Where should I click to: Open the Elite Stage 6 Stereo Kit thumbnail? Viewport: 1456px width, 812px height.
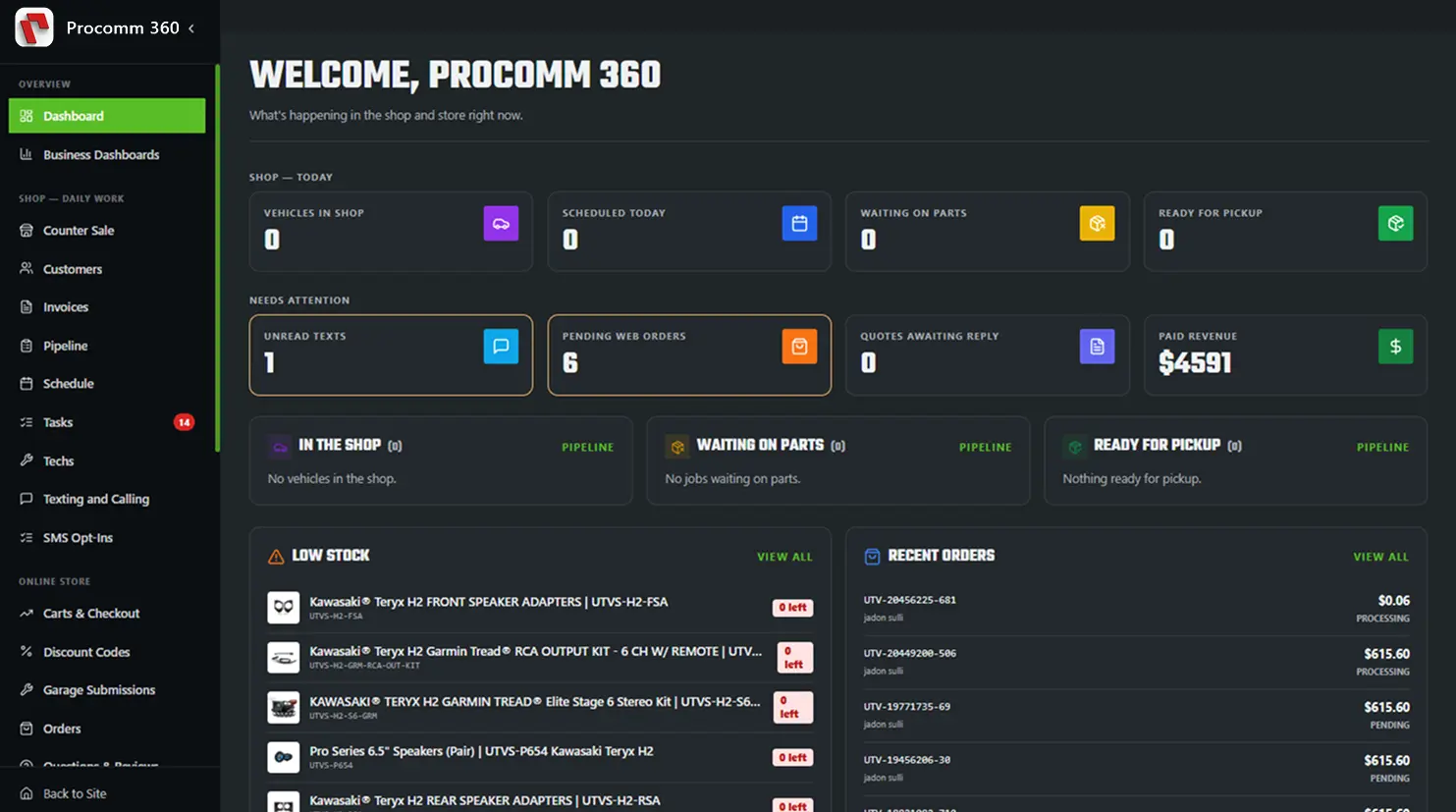click(x=284, y=707)
